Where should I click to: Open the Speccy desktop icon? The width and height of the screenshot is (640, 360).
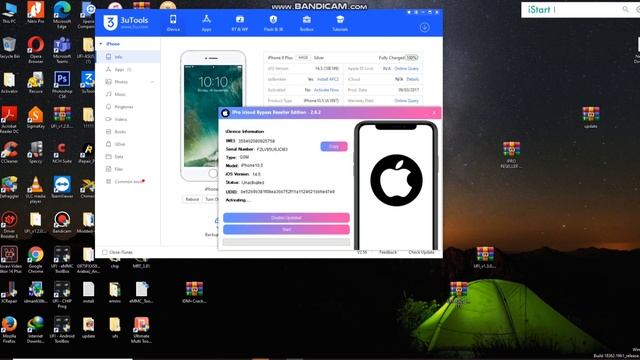click(x=36, y=152)
